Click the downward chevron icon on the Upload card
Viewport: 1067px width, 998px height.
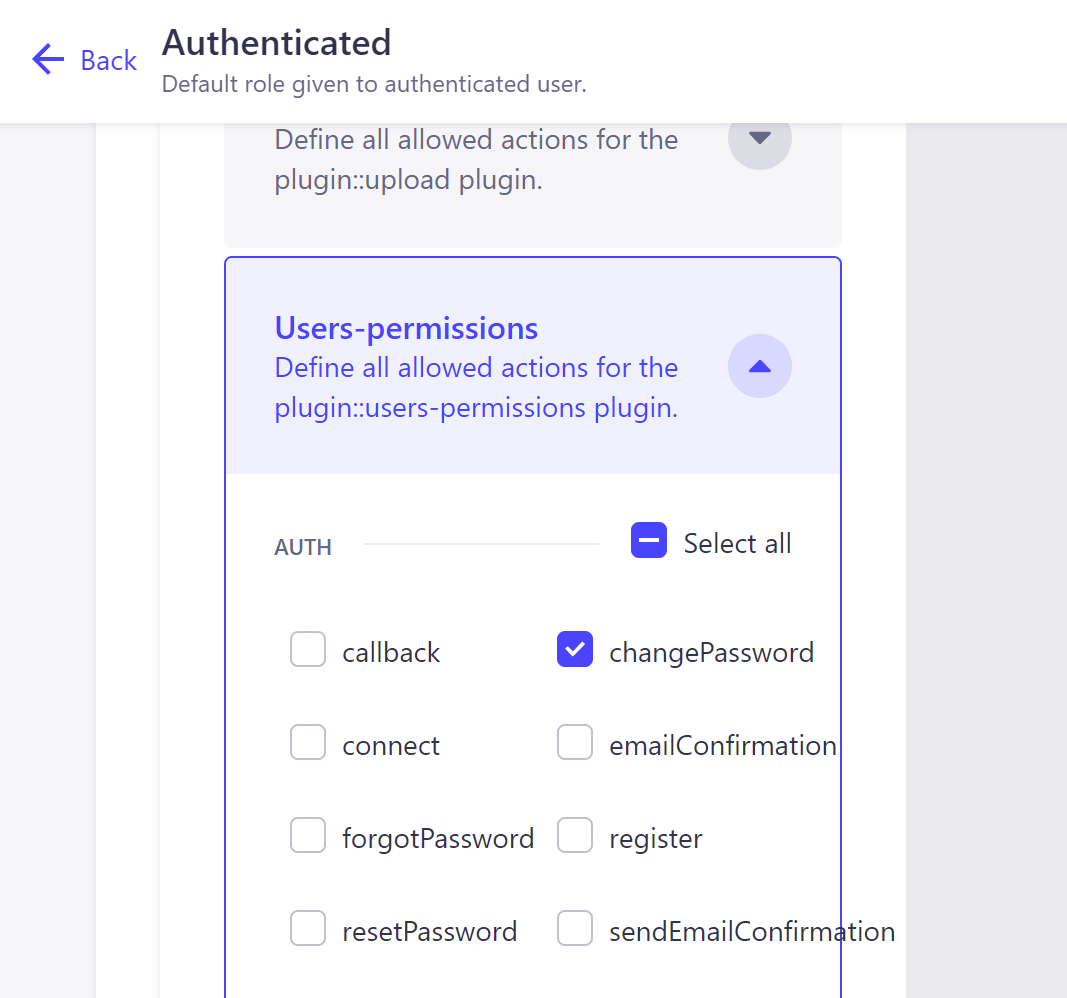click(759, 139)
